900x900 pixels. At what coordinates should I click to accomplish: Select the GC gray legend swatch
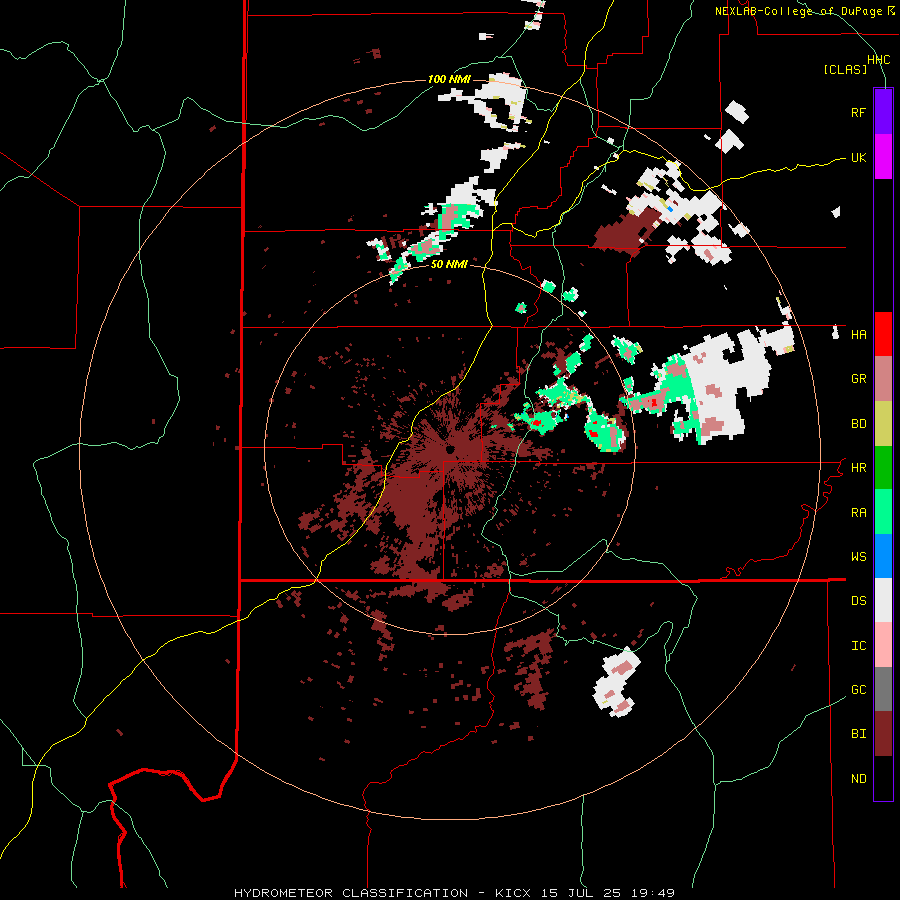point(883,689)
